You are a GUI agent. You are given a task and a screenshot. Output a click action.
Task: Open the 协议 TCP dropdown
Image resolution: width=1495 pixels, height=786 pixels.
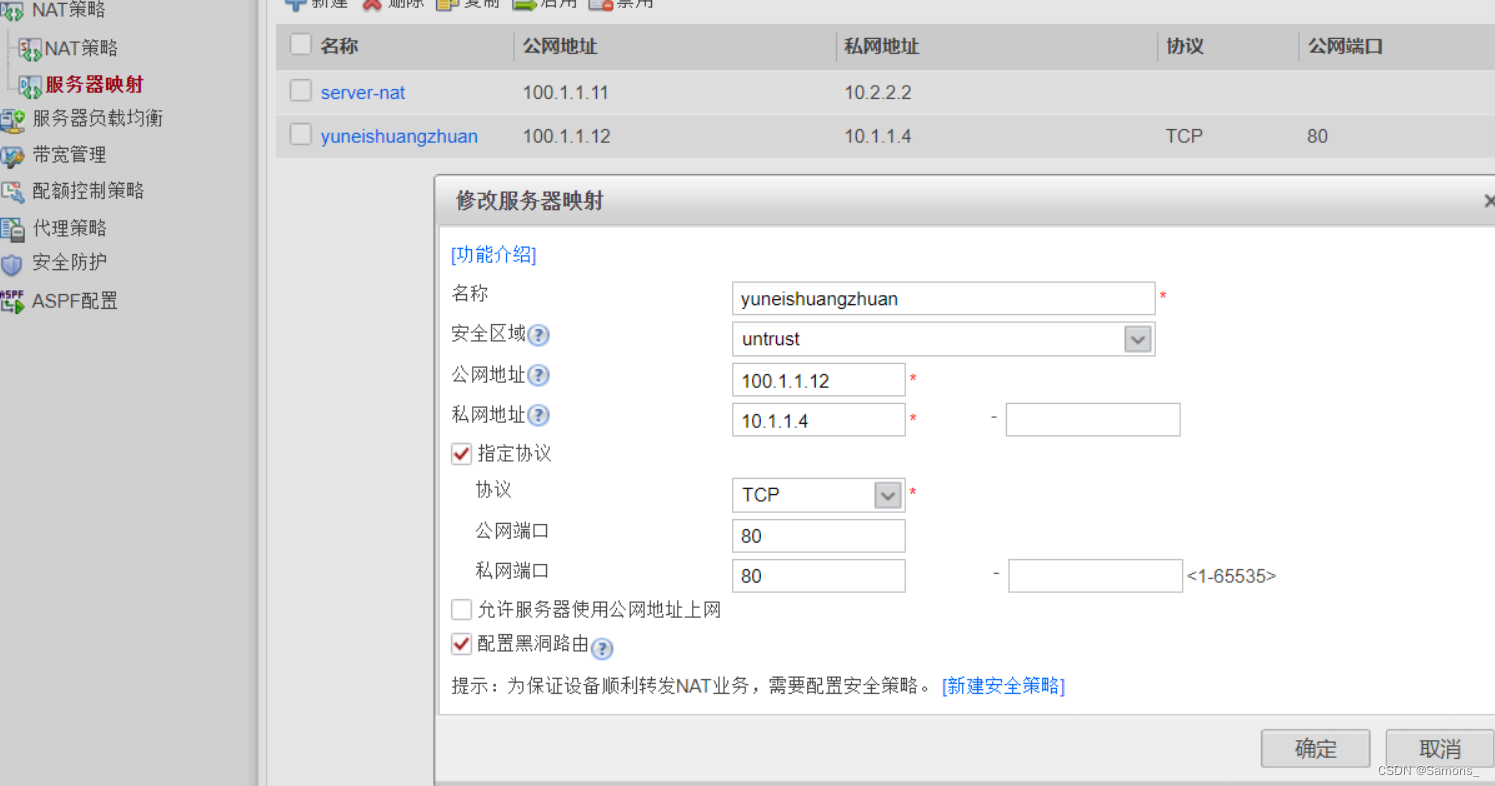887,495
